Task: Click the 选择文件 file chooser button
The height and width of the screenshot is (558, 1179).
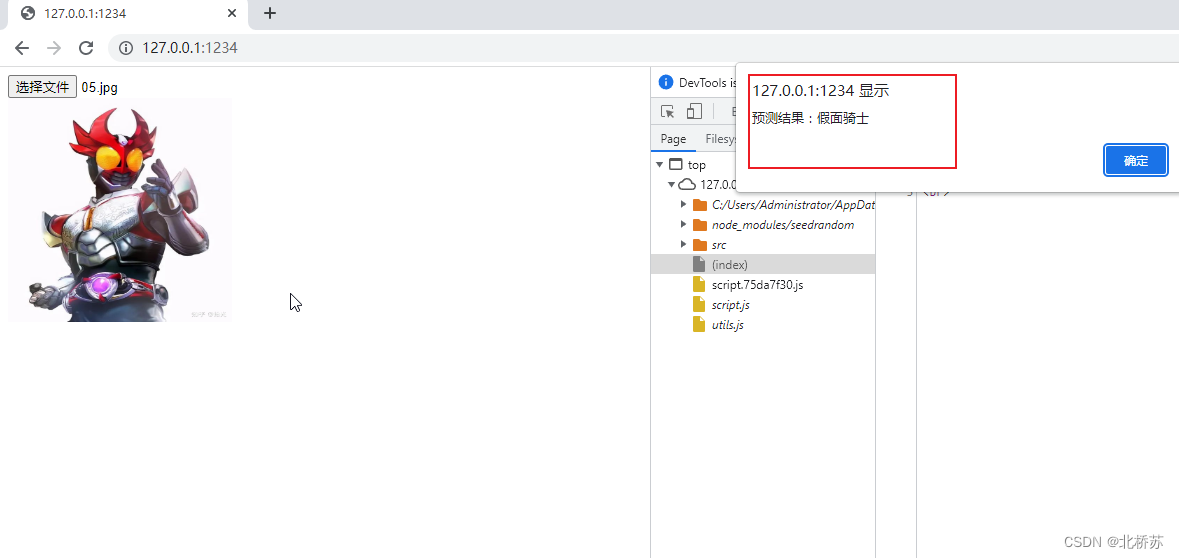Action: [42, 87]
